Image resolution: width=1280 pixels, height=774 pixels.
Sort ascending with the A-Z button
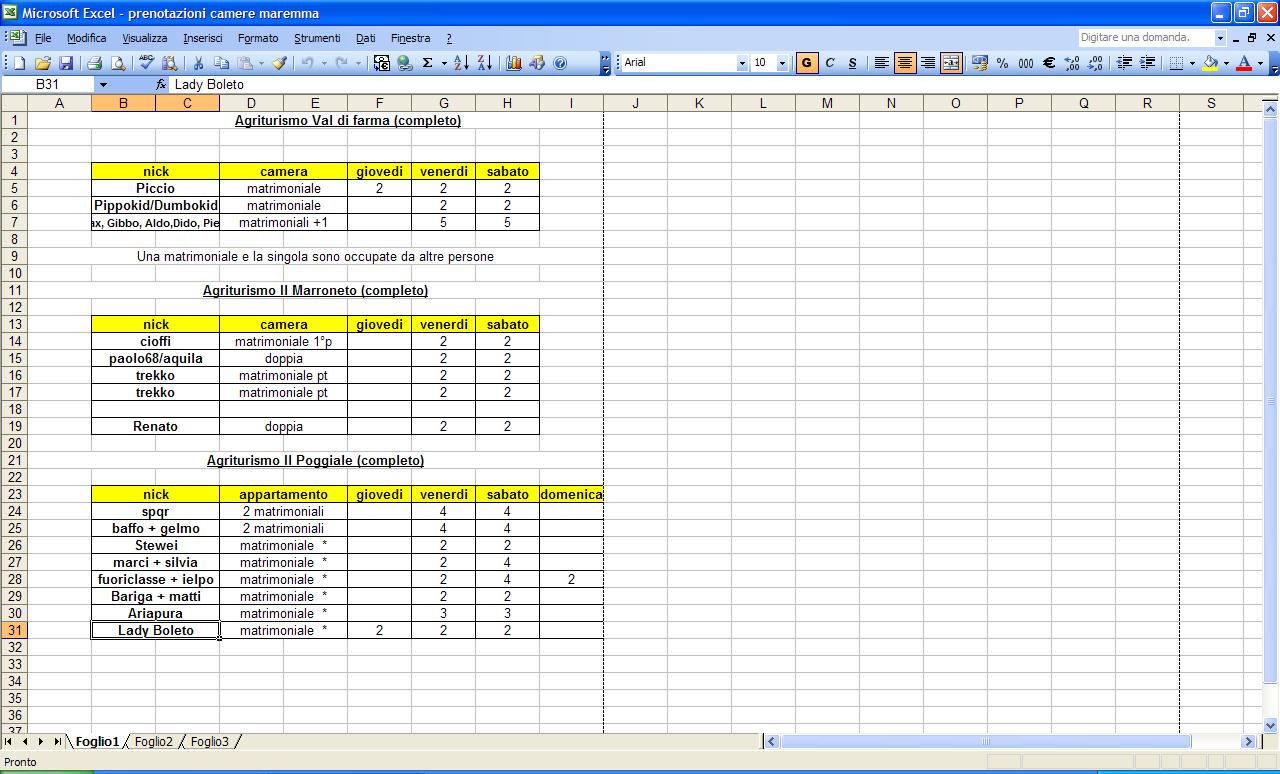pos(461,63)
